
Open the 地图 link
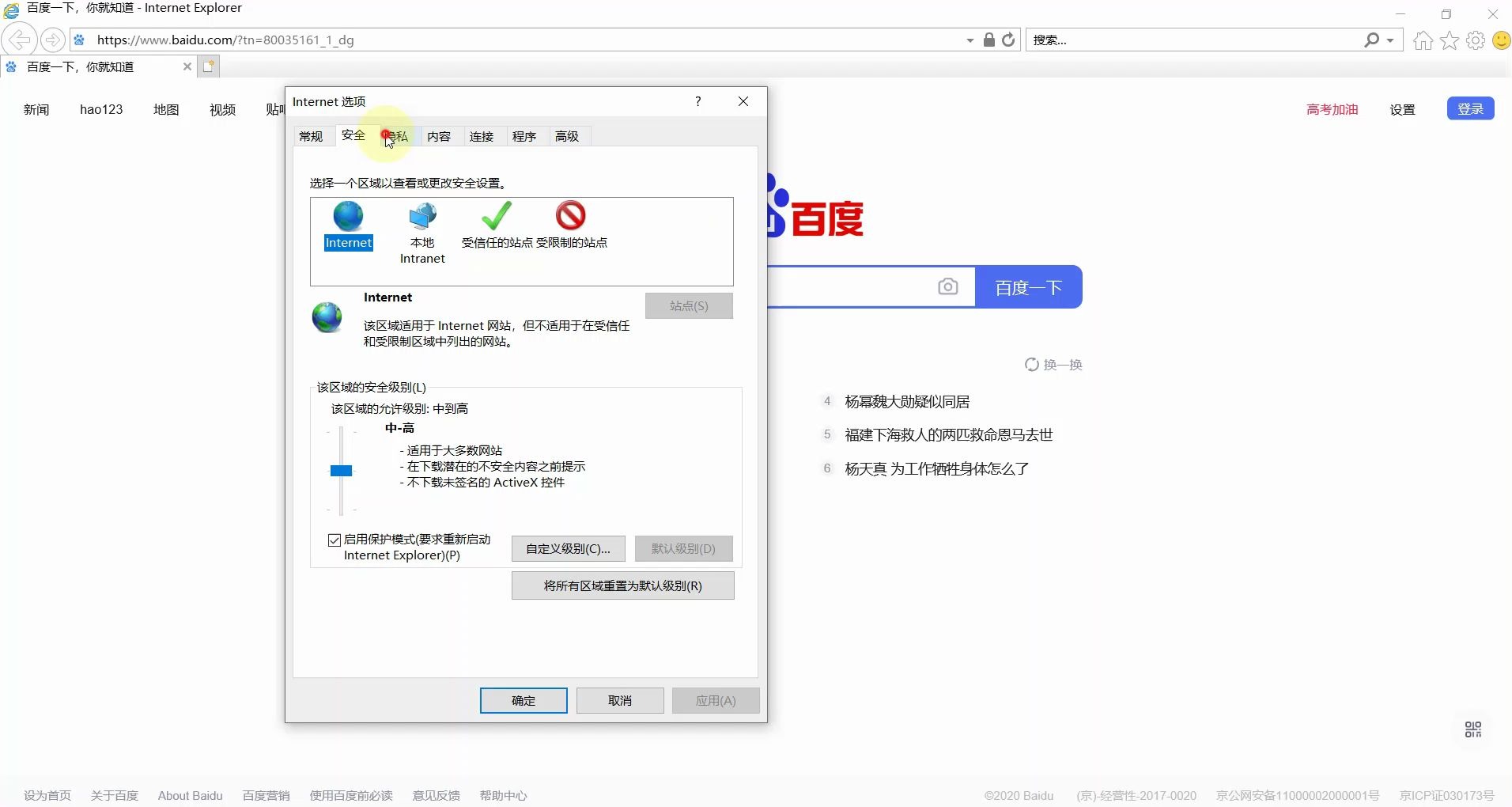pos(166,109)
